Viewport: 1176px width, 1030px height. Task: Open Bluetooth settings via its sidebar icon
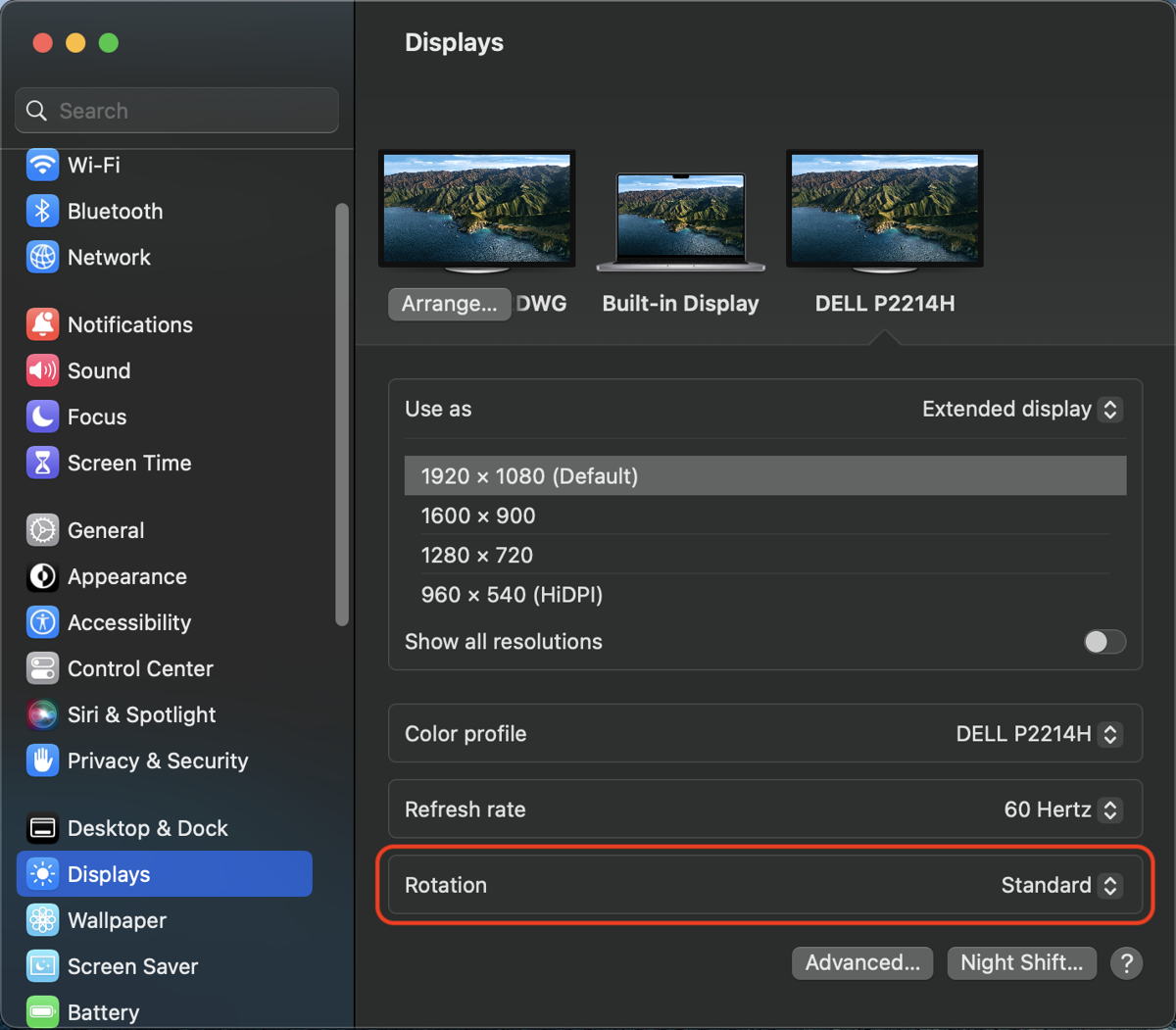pyautogui.click(x=42, y=211)
